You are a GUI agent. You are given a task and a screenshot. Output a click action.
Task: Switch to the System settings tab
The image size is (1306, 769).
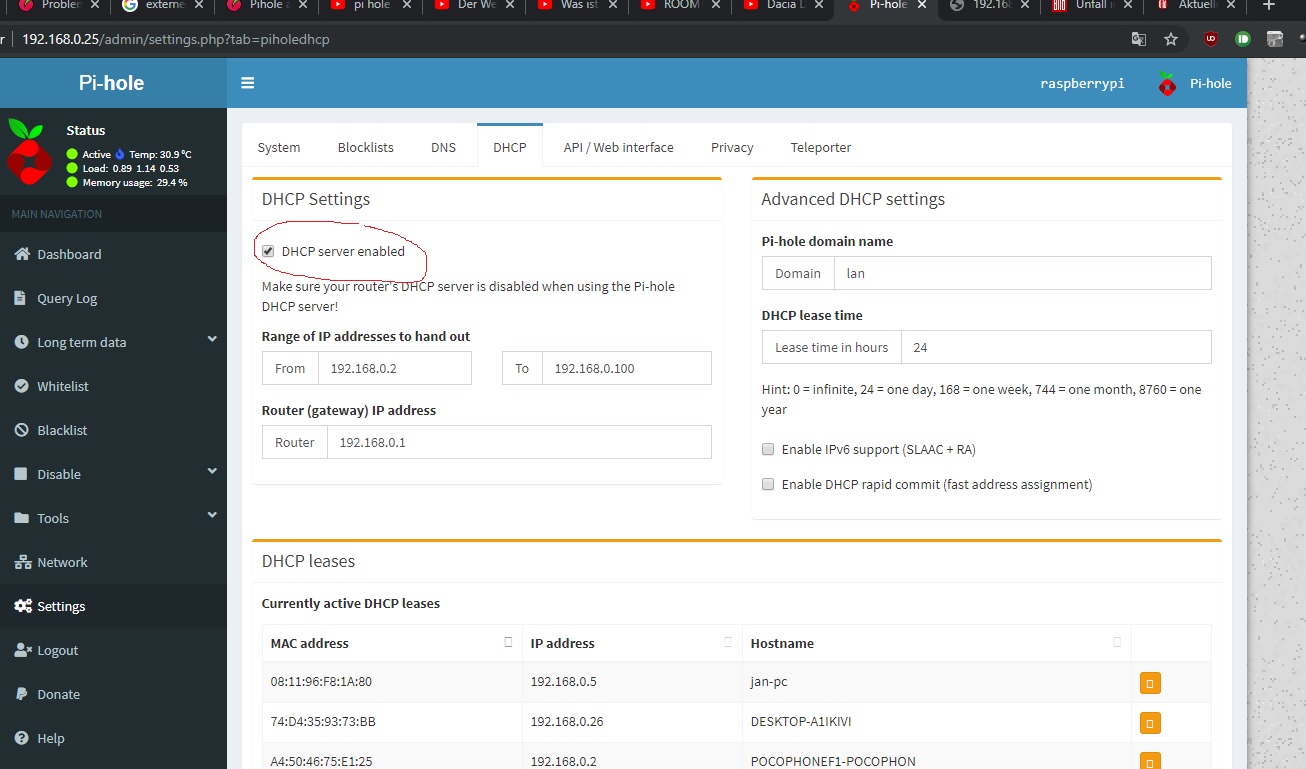[279, 147]
